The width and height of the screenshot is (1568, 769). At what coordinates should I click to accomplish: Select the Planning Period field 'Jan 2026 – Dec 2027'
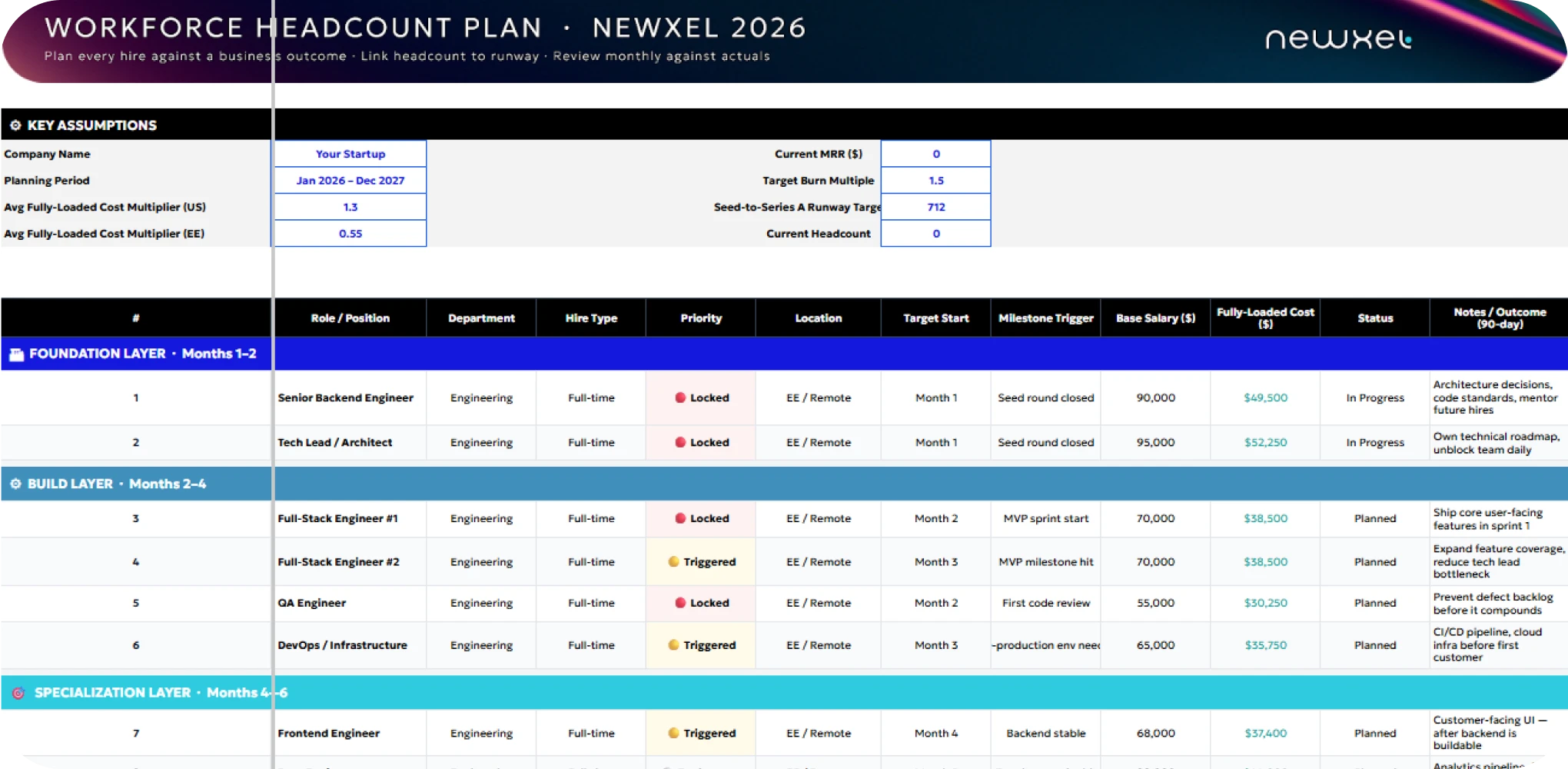click(350, 180)
